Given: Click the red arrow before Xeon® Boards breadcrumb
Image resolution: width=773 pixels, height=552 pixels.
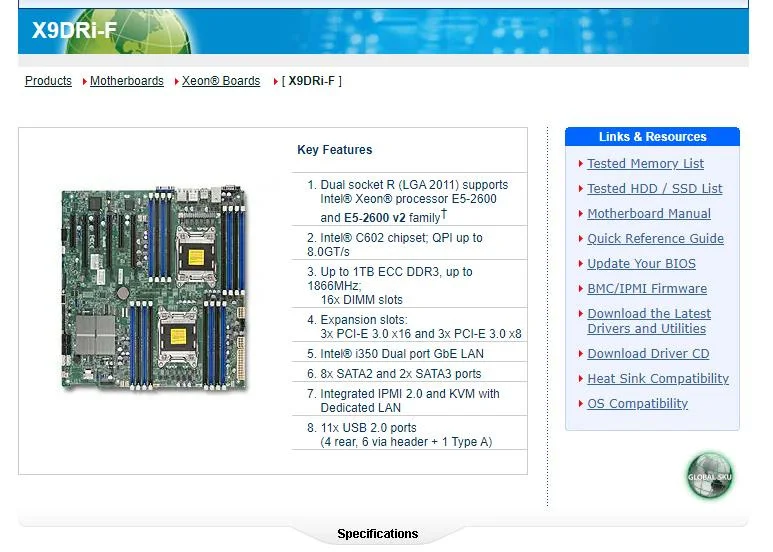Looking at the screenshot, I should click(176, 82).
